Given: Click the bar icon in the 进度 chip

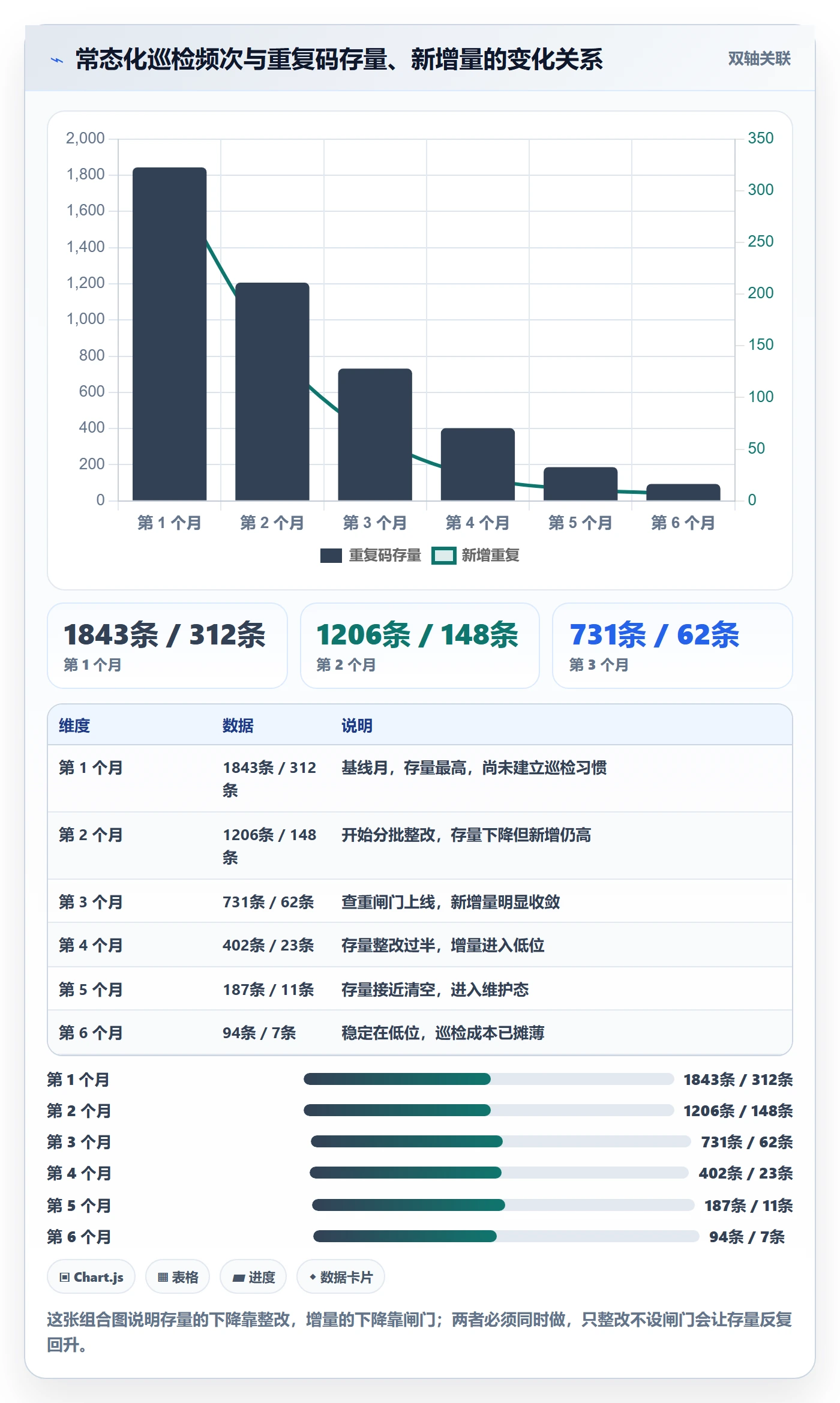Looking at the screenshot, I should [239, 1278].
